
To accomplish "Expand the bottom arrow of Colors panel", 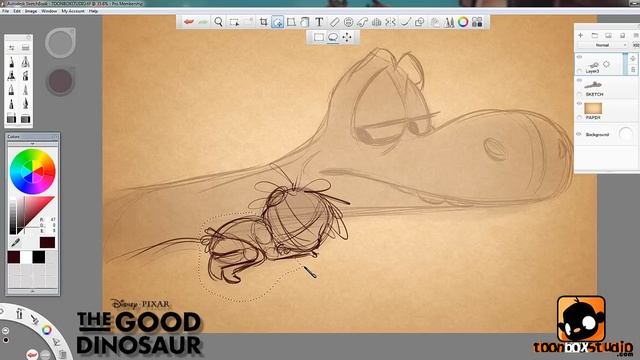I will pyautogui.click(x=33, y=291).
